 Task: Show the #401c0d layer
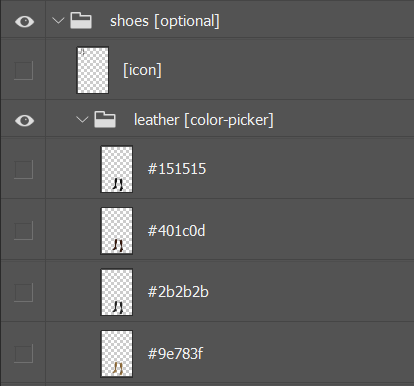[x=23, y=231]
